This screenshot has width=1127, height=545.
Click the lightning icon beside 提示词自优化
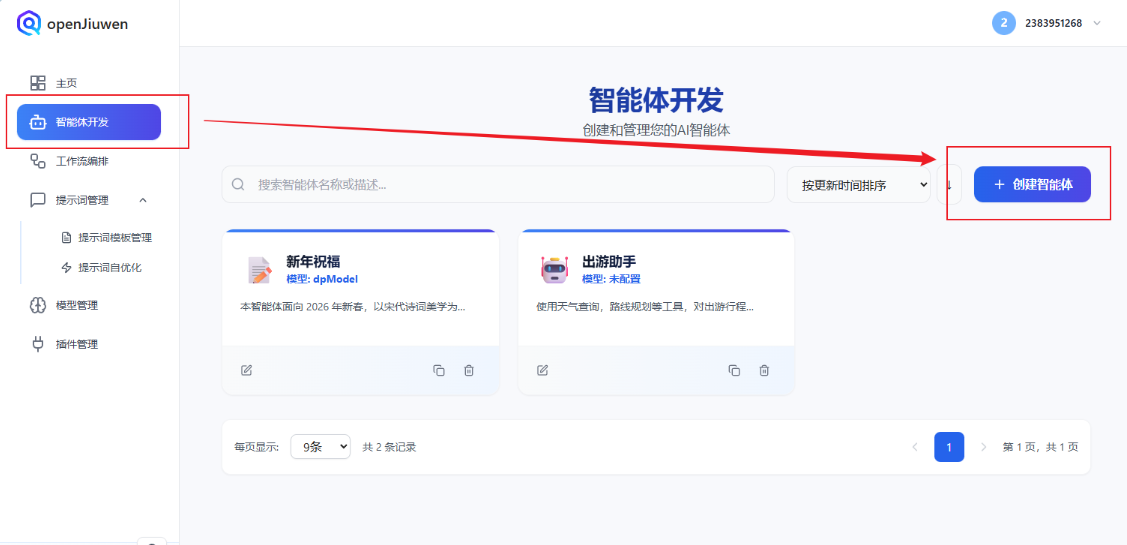click(67, 267)
